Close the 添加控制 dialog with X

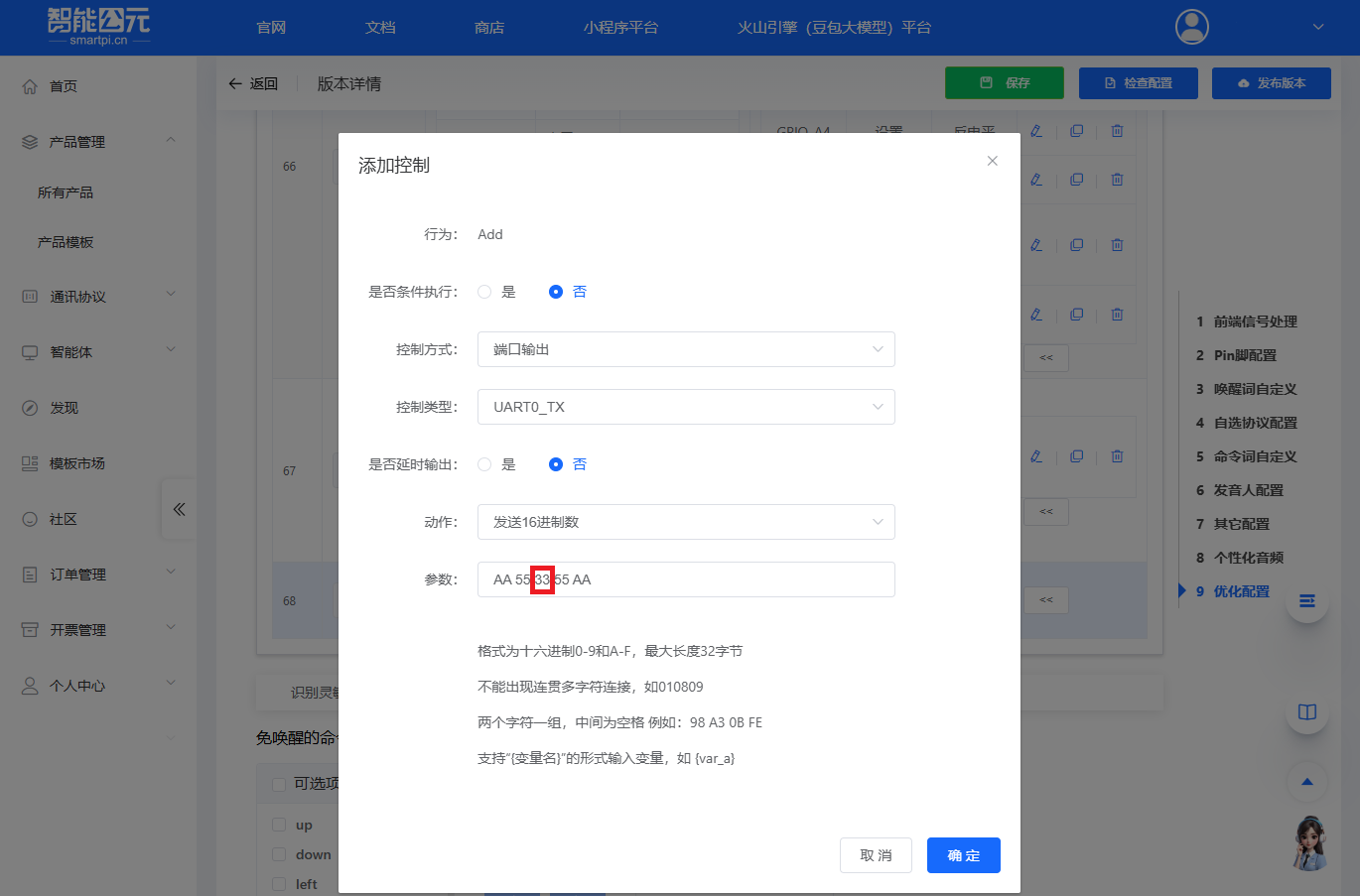pyautogui.click(x=992, y=161)
